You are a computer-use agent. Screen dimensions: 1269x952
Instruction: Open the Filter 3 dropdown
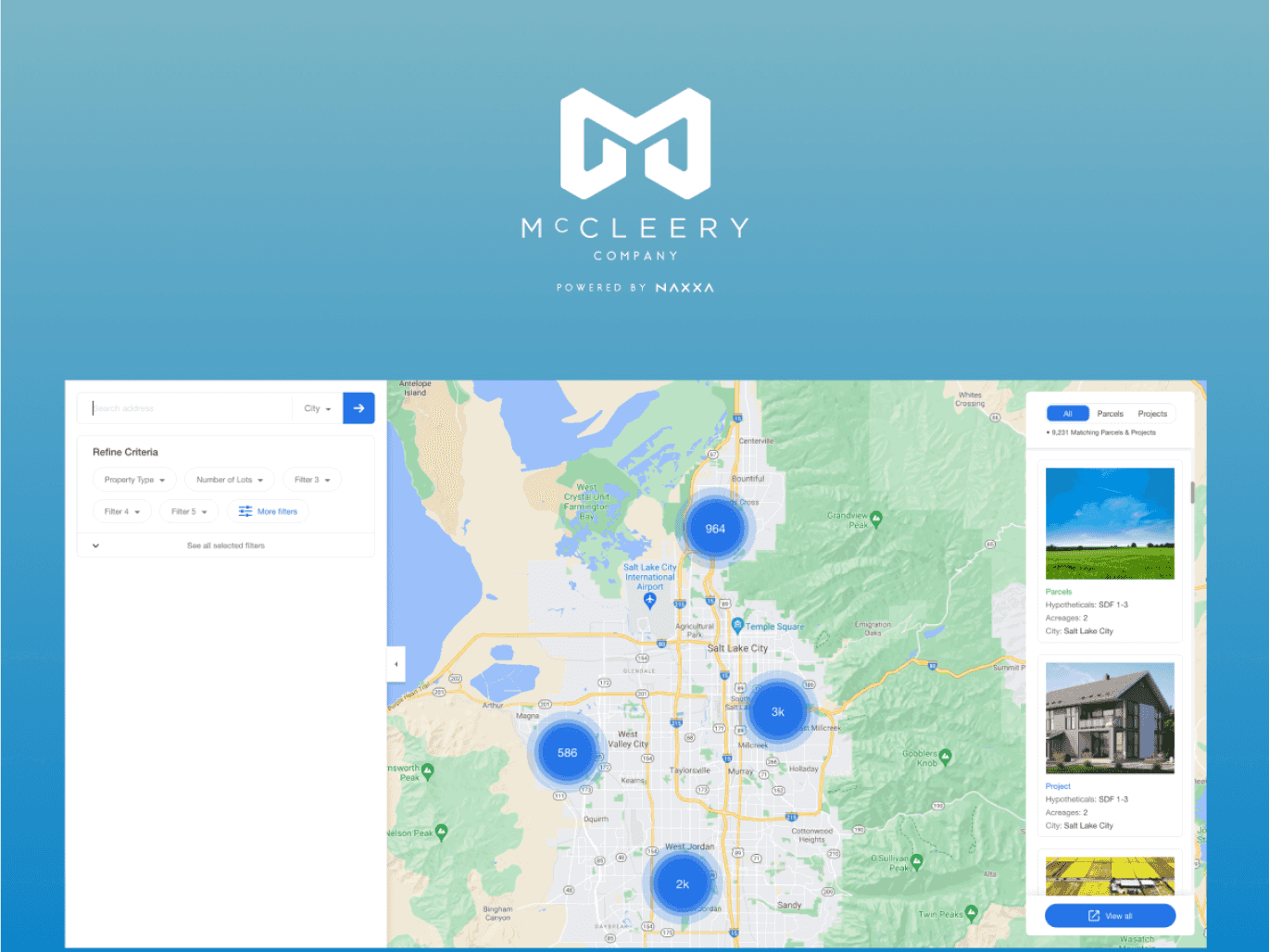[312, 480]
